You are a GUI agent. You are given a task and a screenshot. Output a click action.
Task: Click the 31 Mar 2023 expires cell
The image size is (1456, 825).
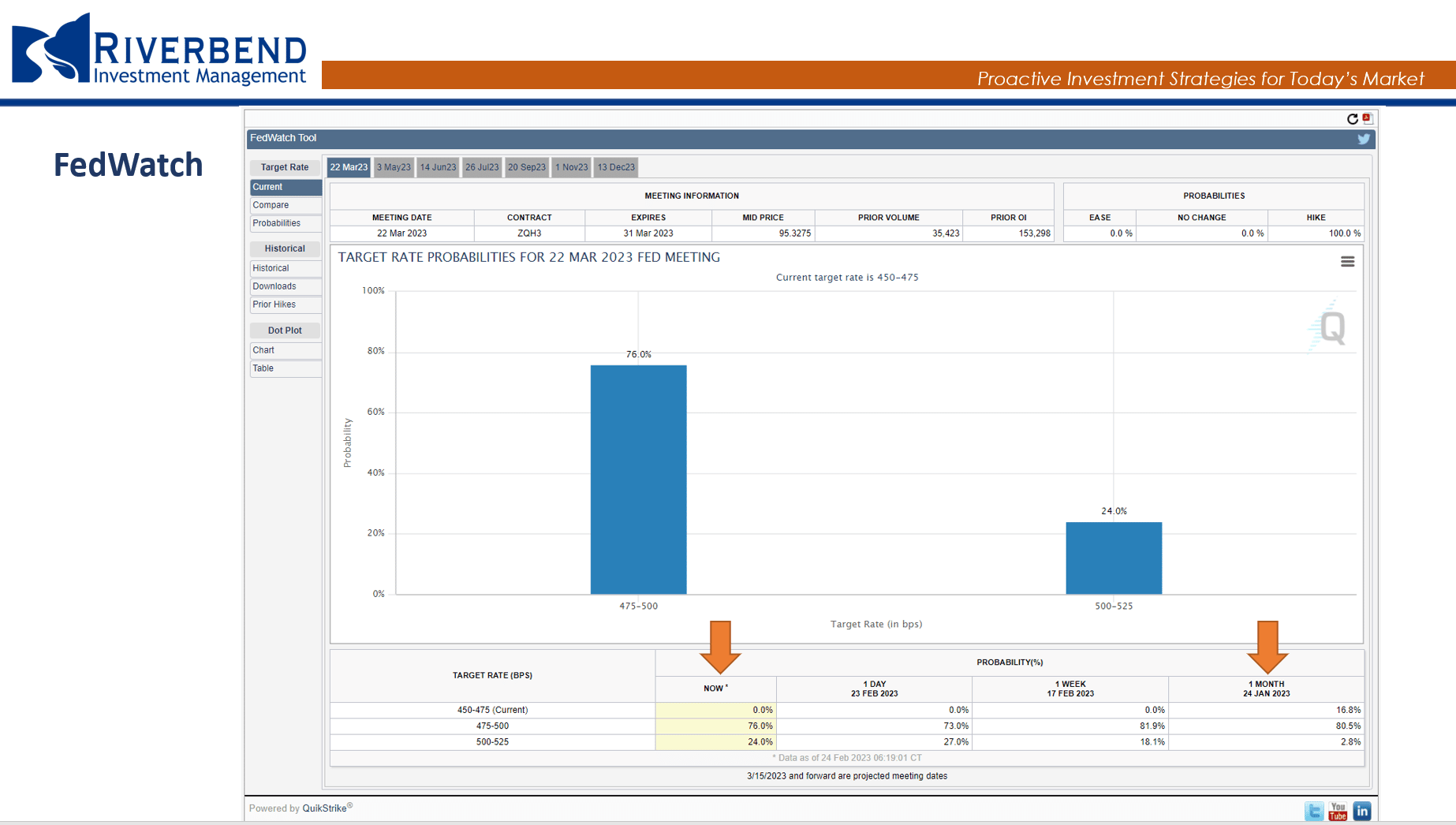click(x=648, y=233)
